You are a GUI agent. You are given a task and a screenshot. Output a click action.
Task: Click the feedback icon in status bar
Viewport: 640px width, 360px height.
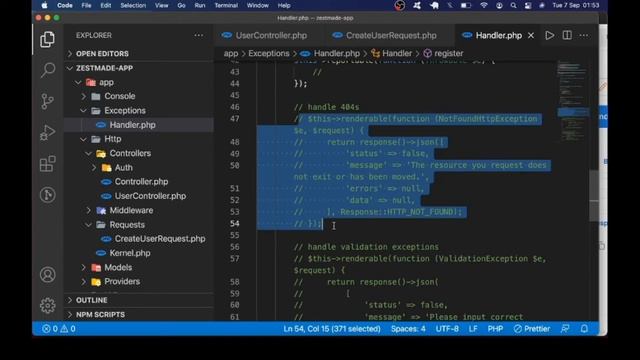(x=565, y=329)
